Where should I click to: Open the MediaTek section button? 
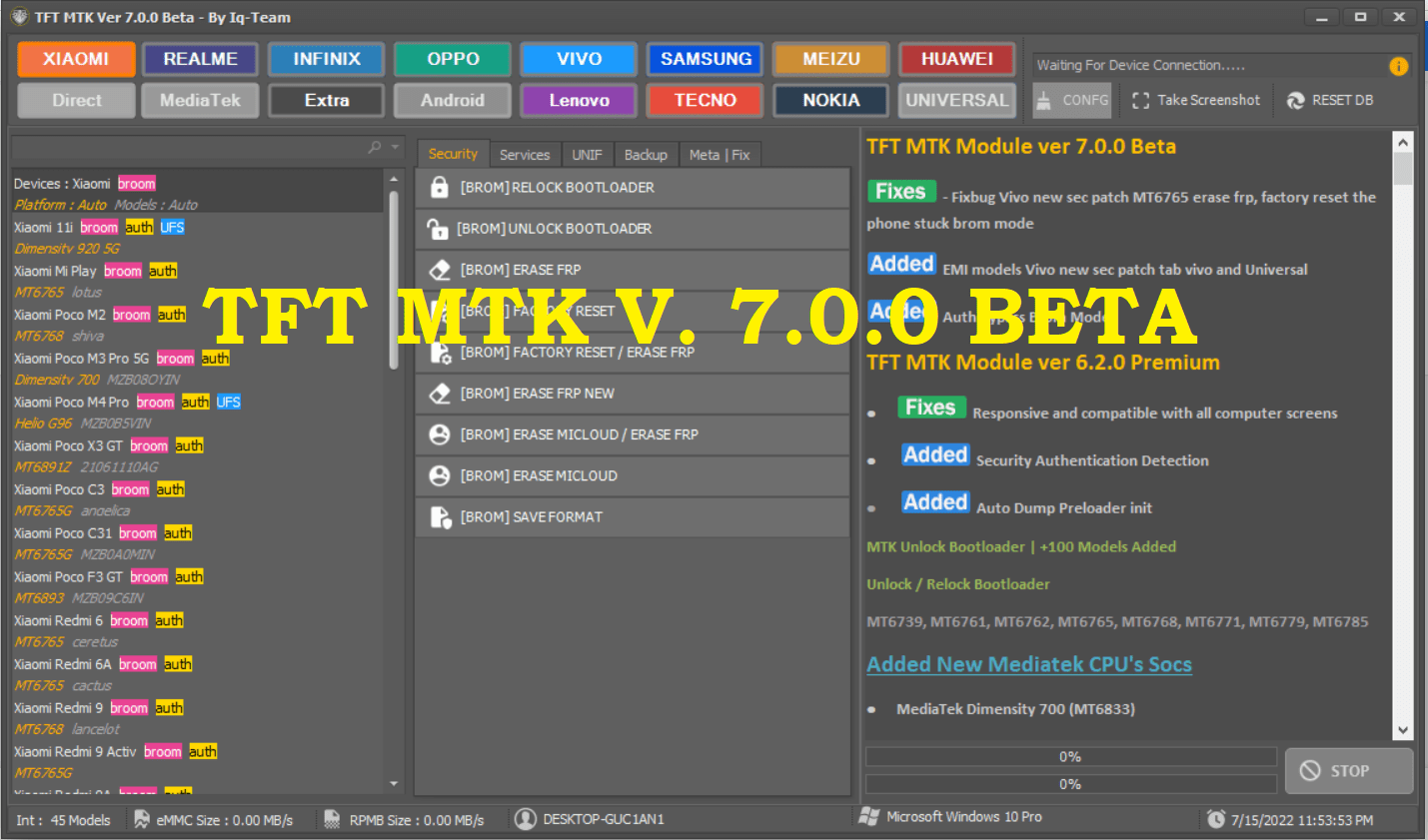coord(200,100)
